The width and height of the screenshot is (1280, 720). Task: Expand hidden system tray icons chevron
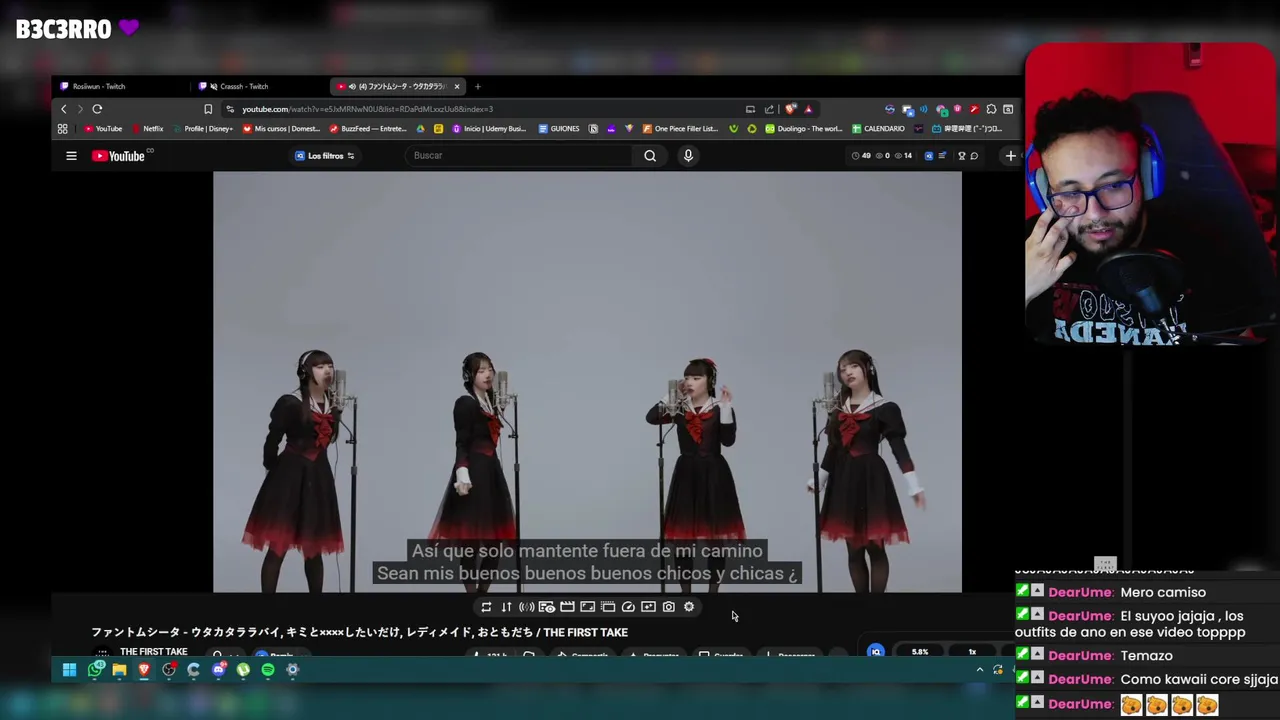980,670
